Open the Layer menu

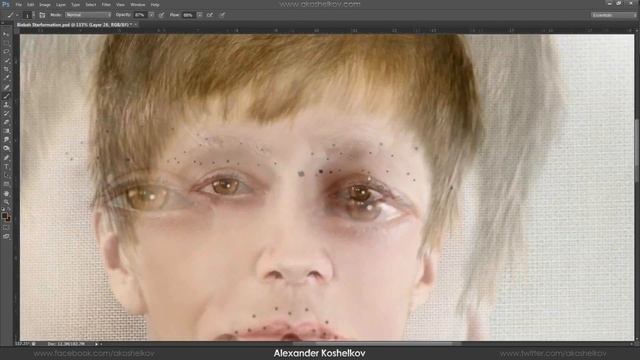click(60, 4)
